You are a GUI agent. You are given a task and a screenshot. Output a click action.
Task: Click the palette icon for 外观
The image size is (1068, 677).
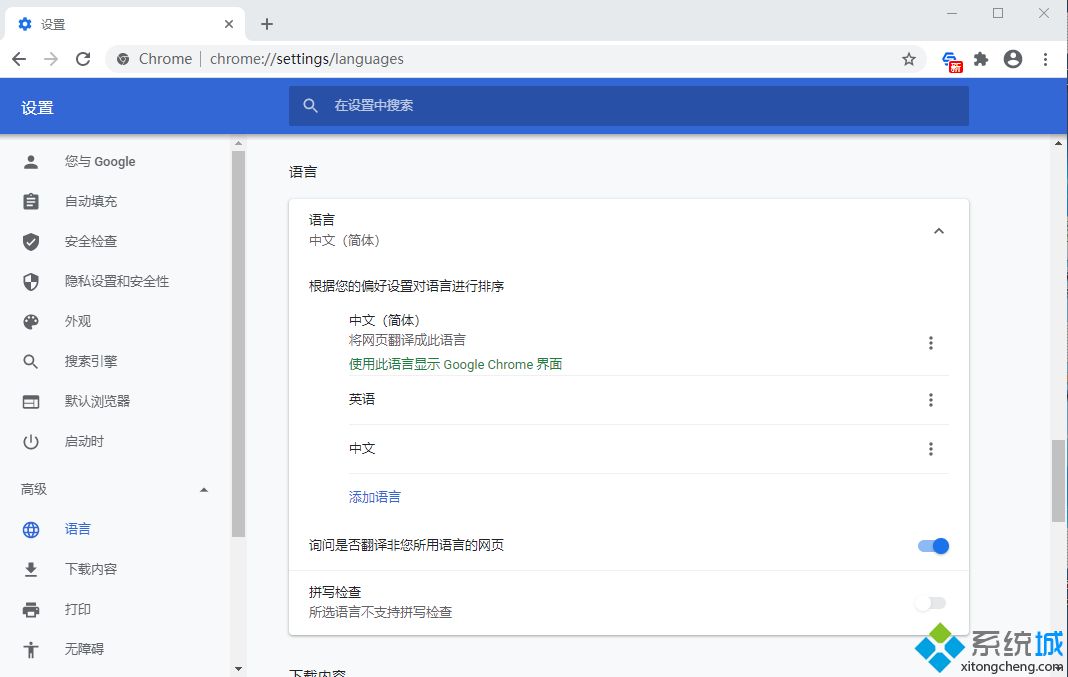tap(31, 321)
